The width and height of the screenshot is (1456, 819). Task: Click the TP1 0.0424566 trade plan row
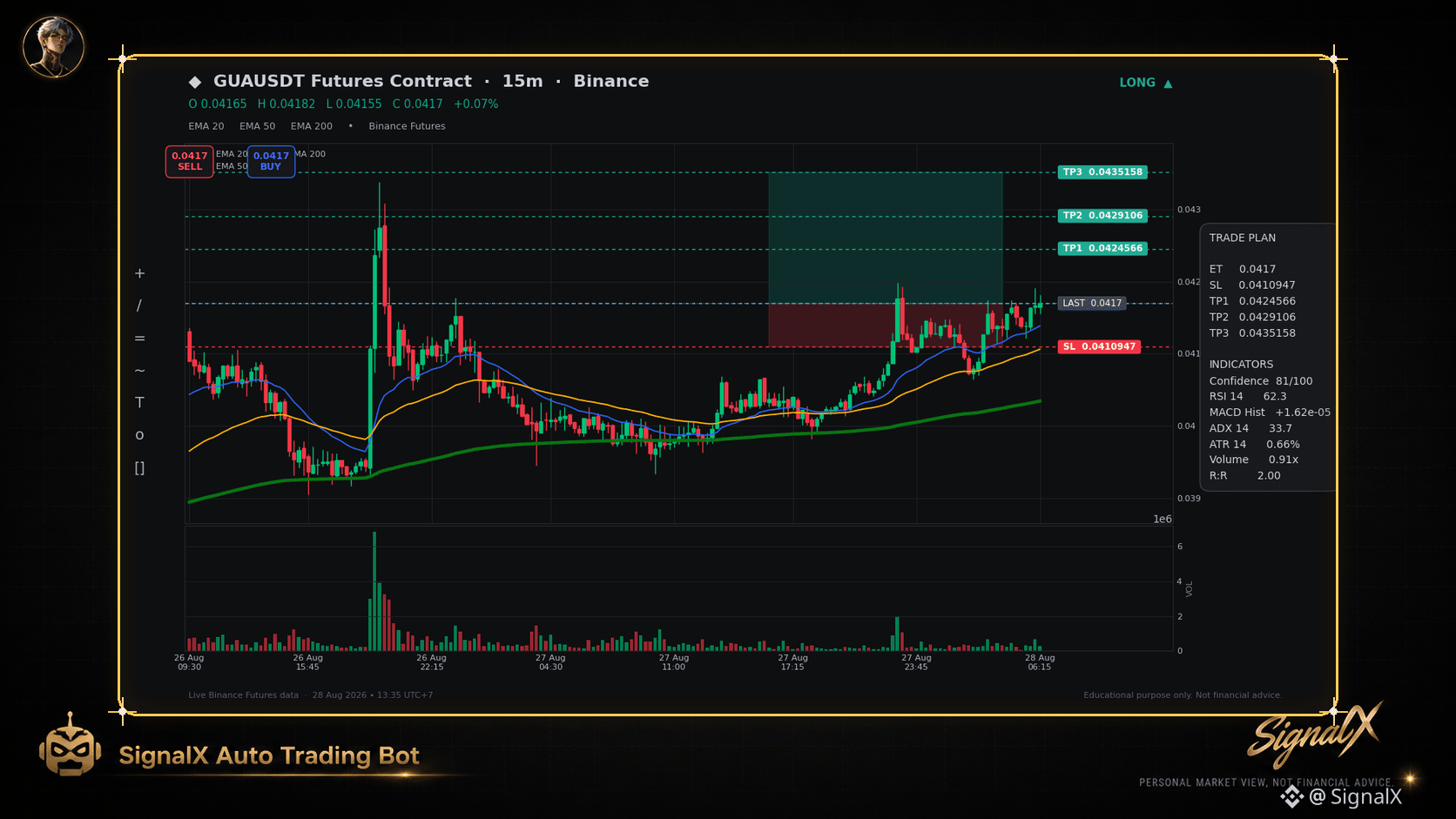1252,301
